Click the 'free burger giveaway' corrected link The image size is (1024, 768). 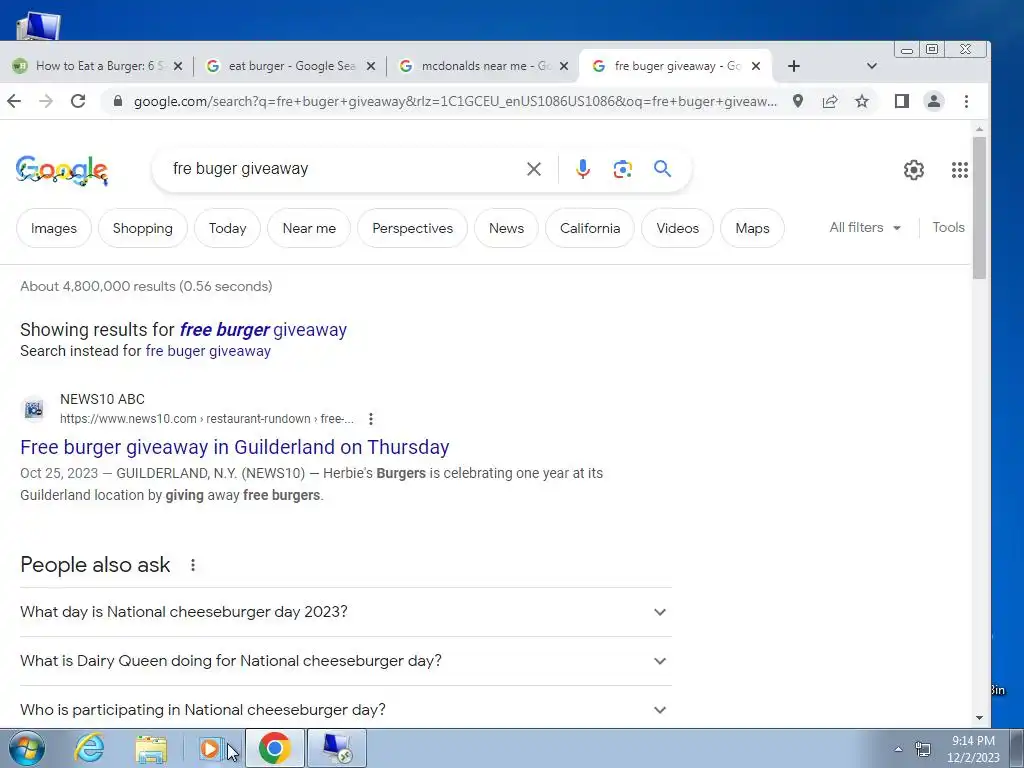263,330
